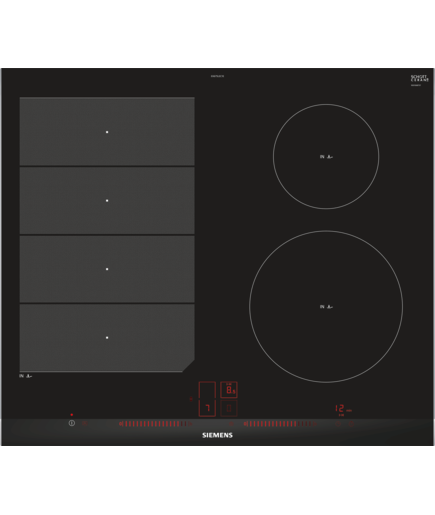
Task: Tap the main power on/off symbol
Action: (x=72, y=423)
